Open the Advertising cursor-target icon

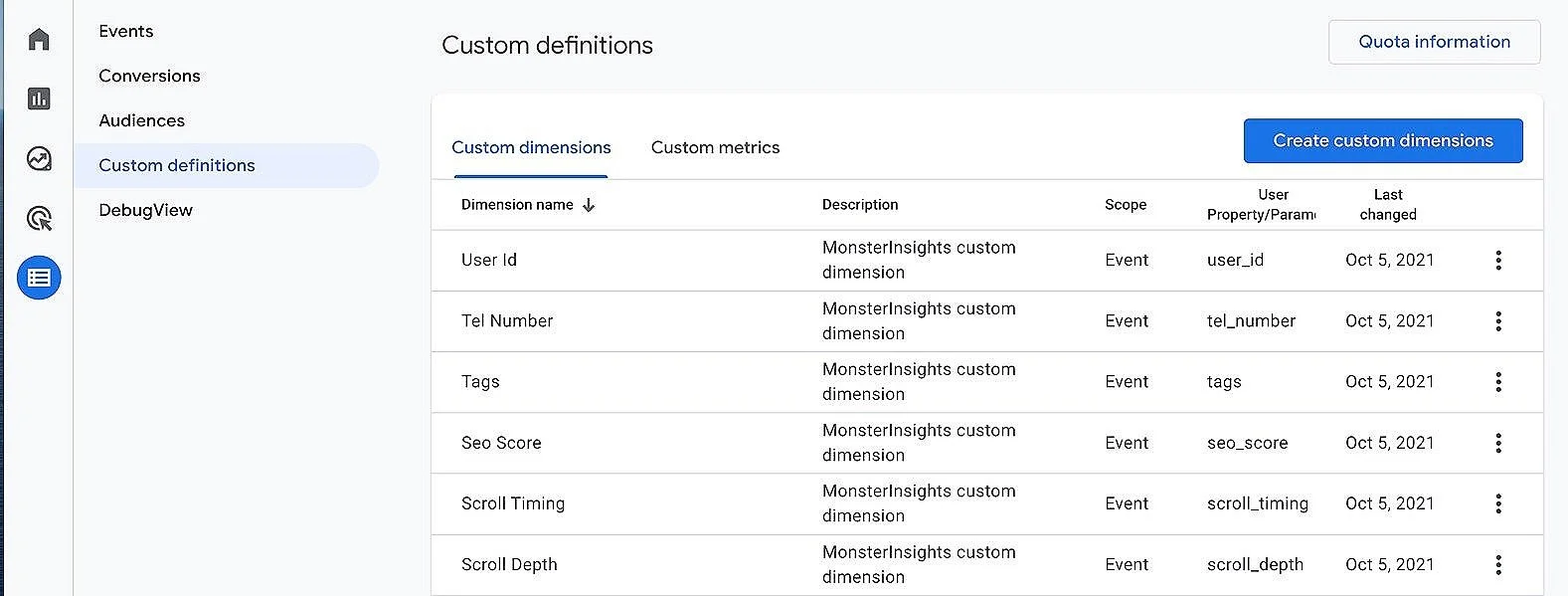point(39,218)
